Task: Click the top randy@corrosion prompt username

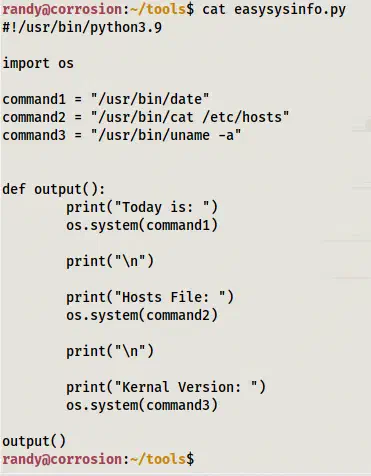Action: tap(62, 9)
